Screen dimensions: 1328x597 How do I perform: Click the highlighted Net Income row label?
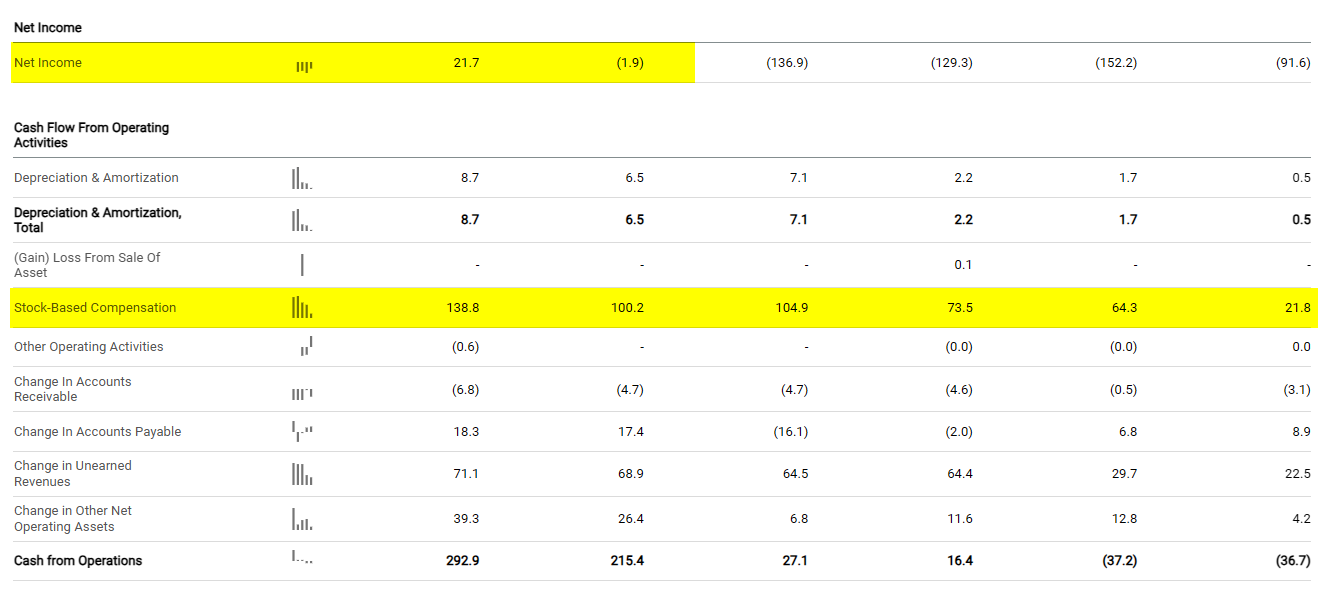coord(48,63)
